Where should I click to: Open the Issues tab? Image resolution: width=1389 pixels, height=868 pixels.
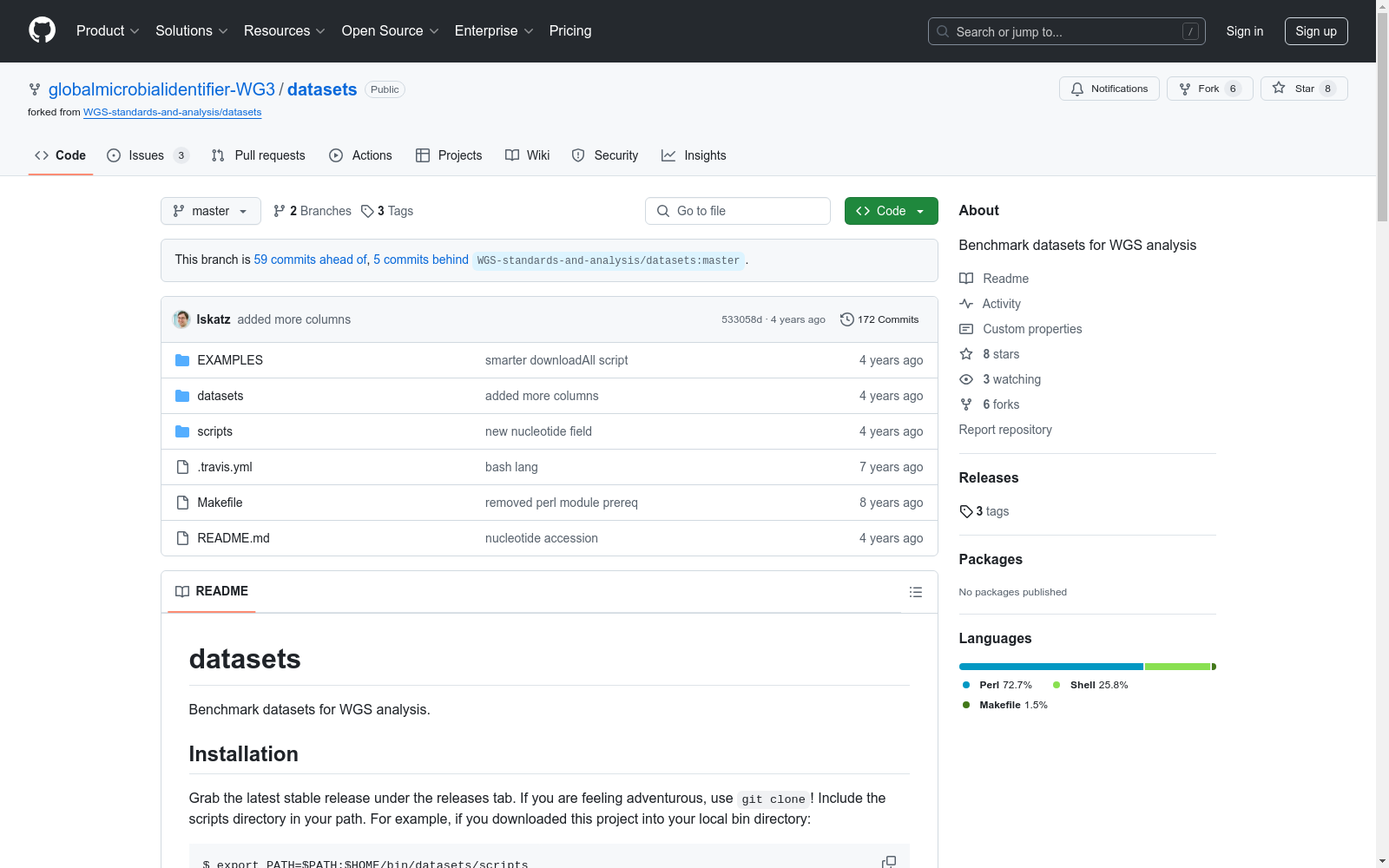pyautogui.click(x=148, y=155)
